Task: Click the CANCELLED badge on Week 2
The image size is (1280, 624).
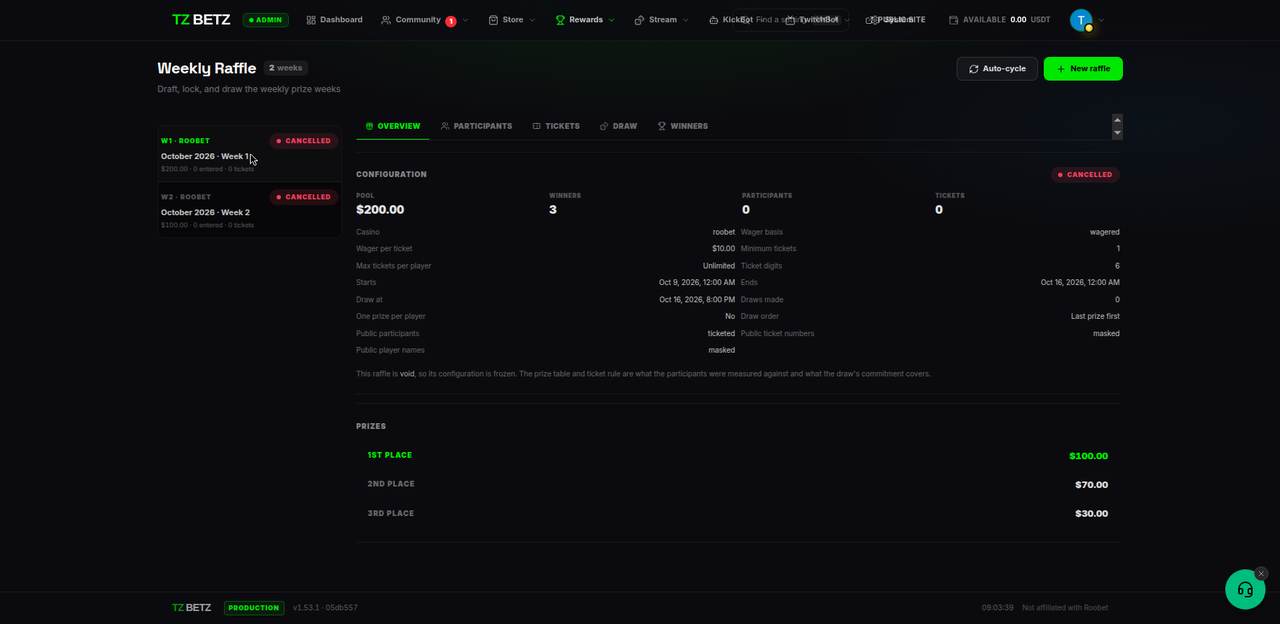Action: [304, 197]
